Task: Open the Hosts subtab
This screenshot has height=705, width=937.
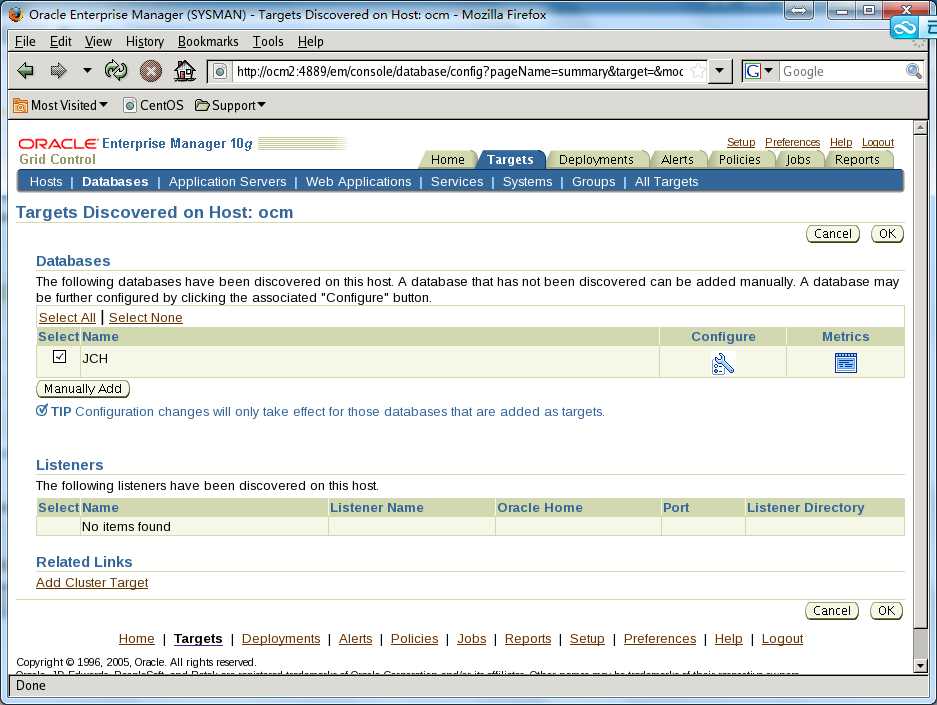Action: [46, 182]
